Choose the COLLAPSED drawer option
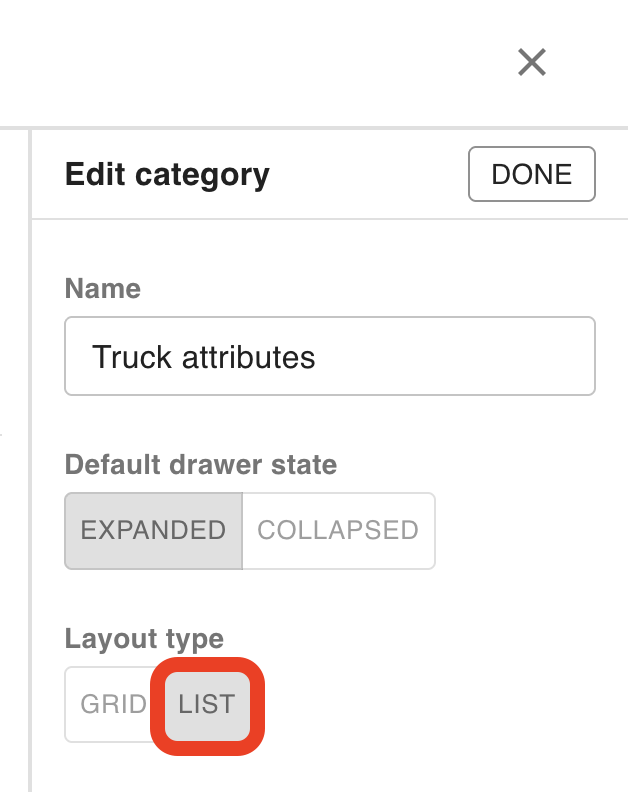 click(338, 530)
